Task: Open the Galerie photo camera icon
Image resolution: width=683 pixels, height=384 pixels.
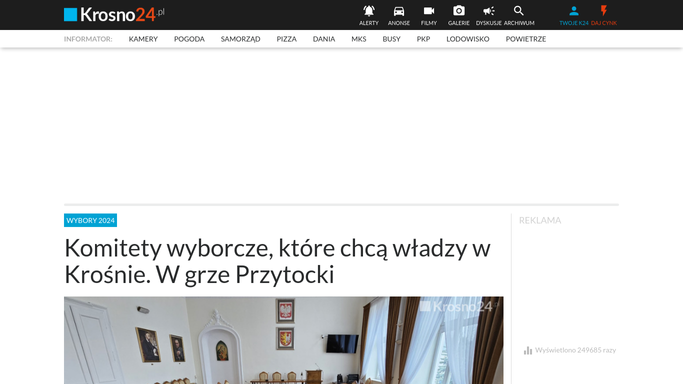Action: [x=459, y=11]
